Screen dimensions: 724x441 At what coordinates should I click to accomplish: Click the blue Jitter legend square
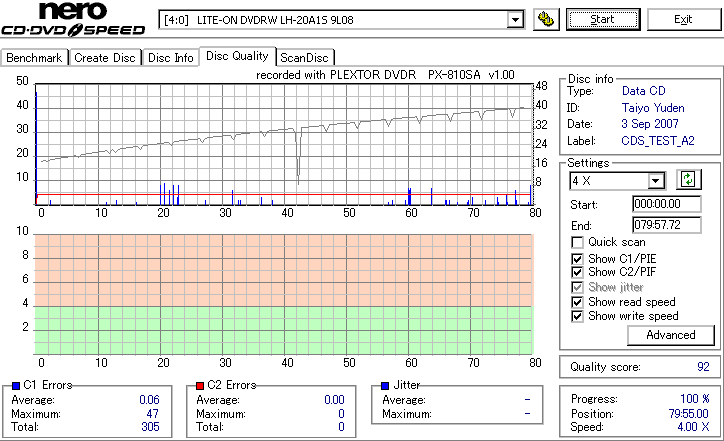pos(385,385)
